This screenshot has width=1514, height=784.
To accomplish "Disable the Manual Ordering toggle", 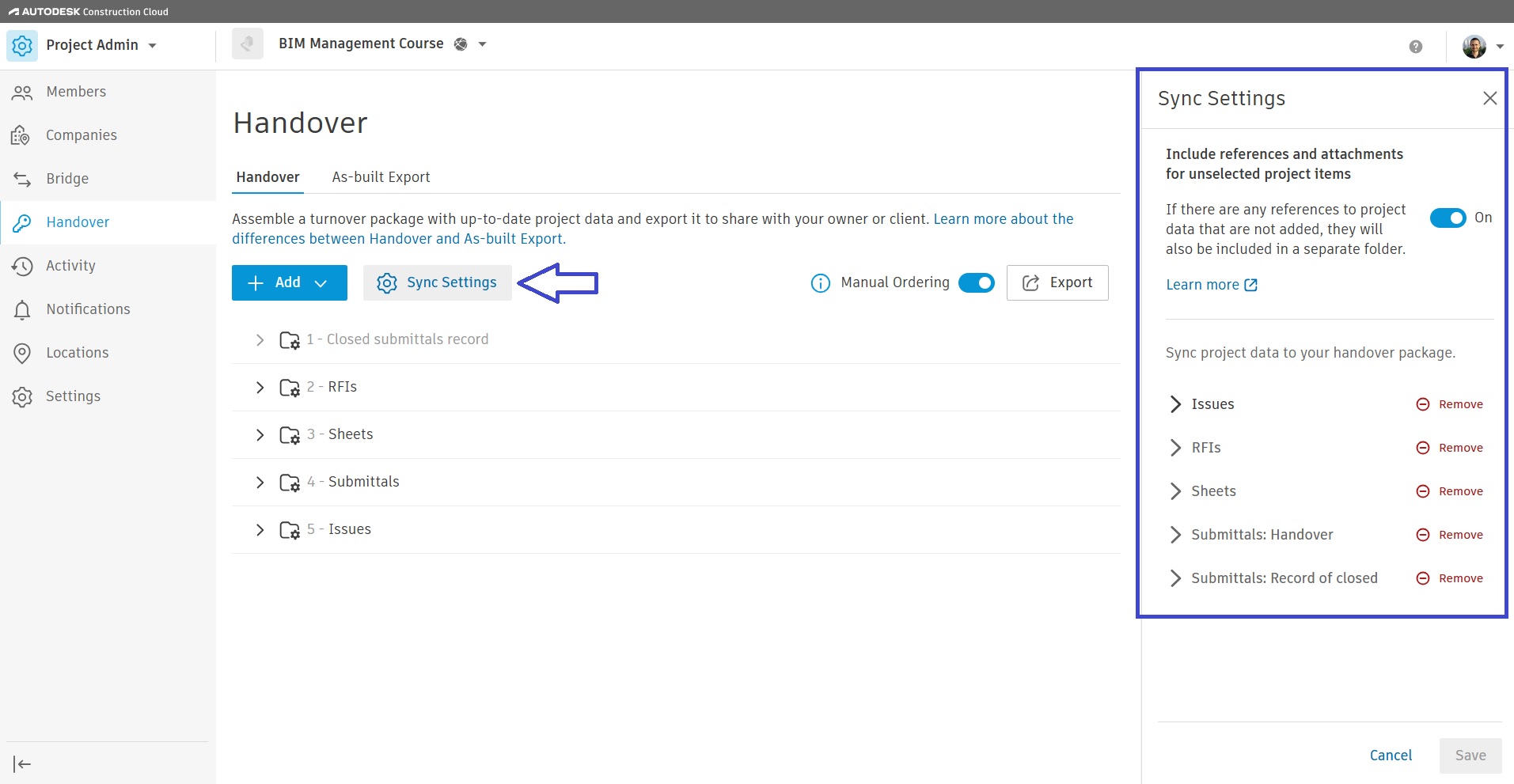I will [x=976, y=283].
